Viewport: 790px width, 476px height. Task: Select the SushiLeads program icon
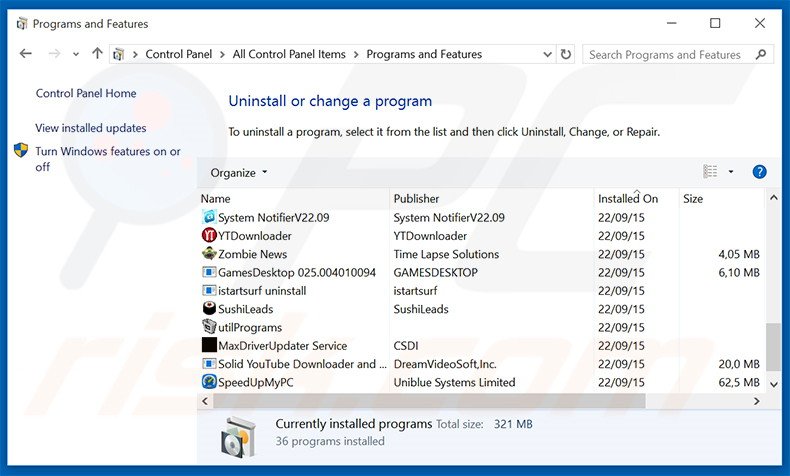[209, 308]
